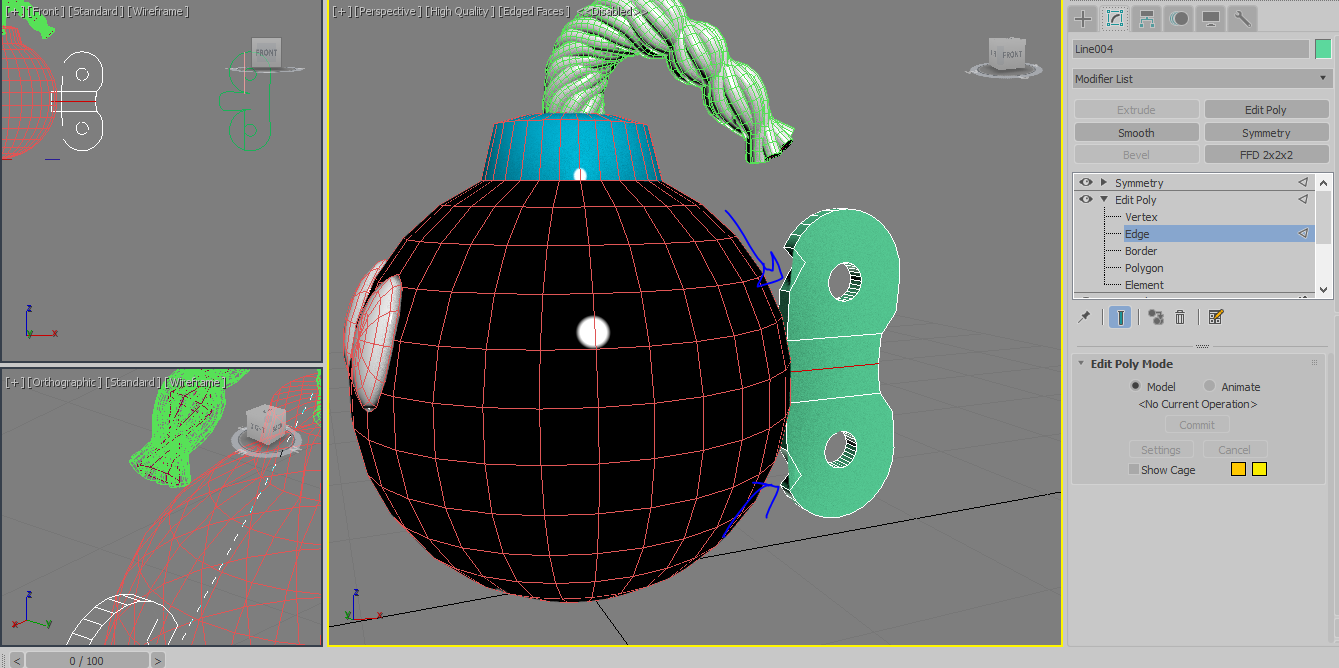
Task: Click the Smooth modifier button
Action: (x=1136, y=133)
